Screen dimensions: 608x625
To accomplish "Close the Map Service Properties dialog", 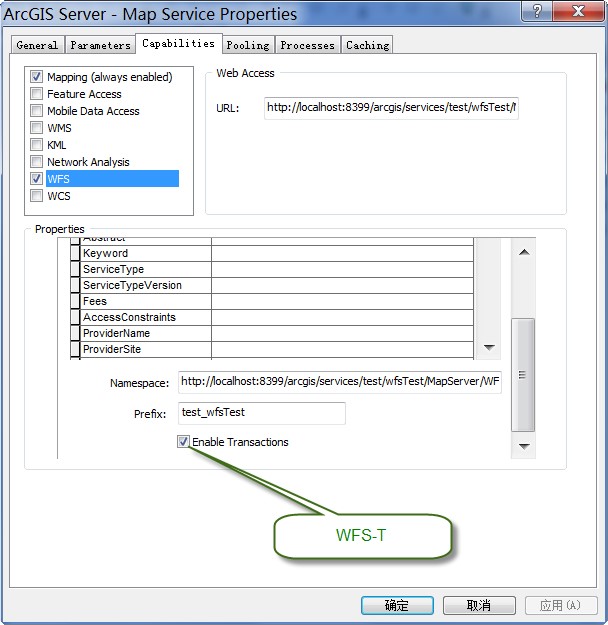I will coord(580,12).
